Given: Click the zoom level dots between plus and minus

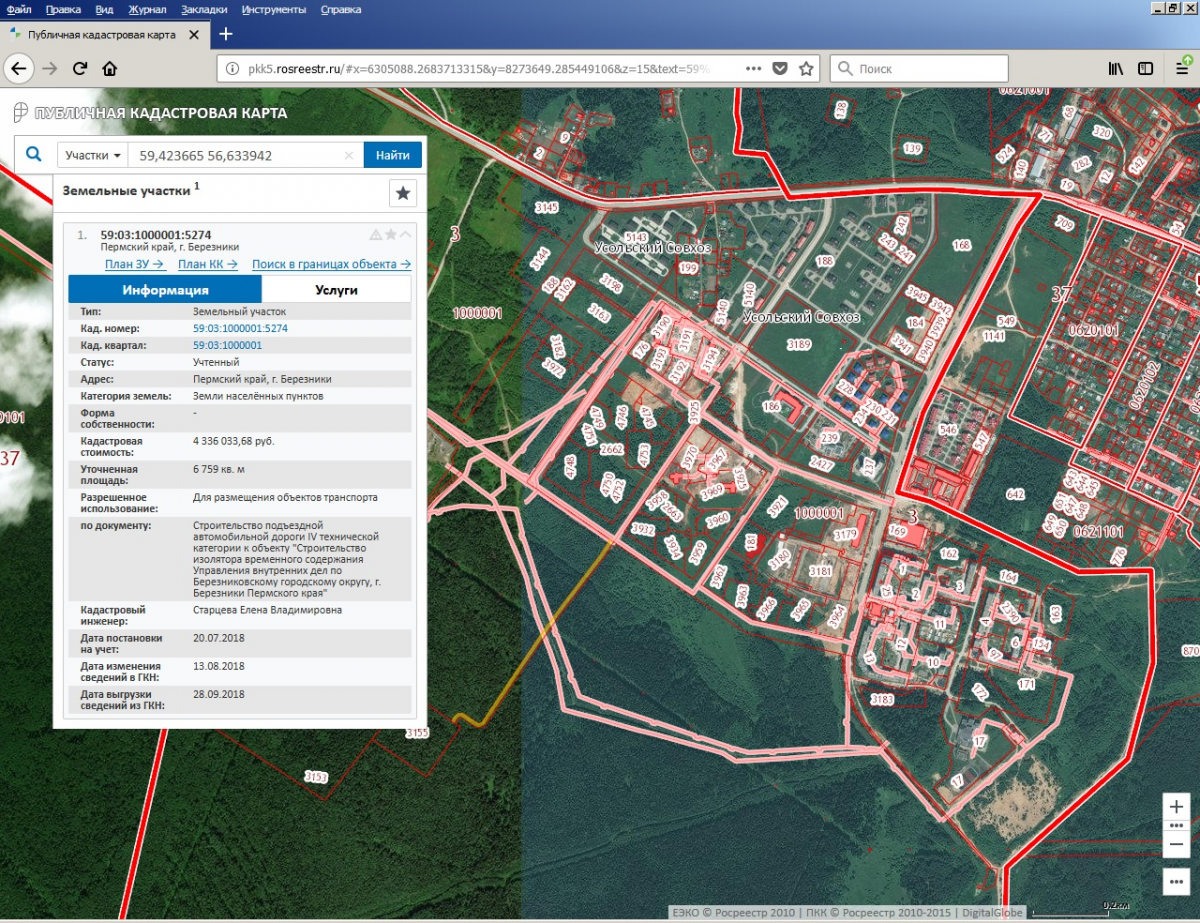Looking at the screenshot, I should (x=1176, y=826).
